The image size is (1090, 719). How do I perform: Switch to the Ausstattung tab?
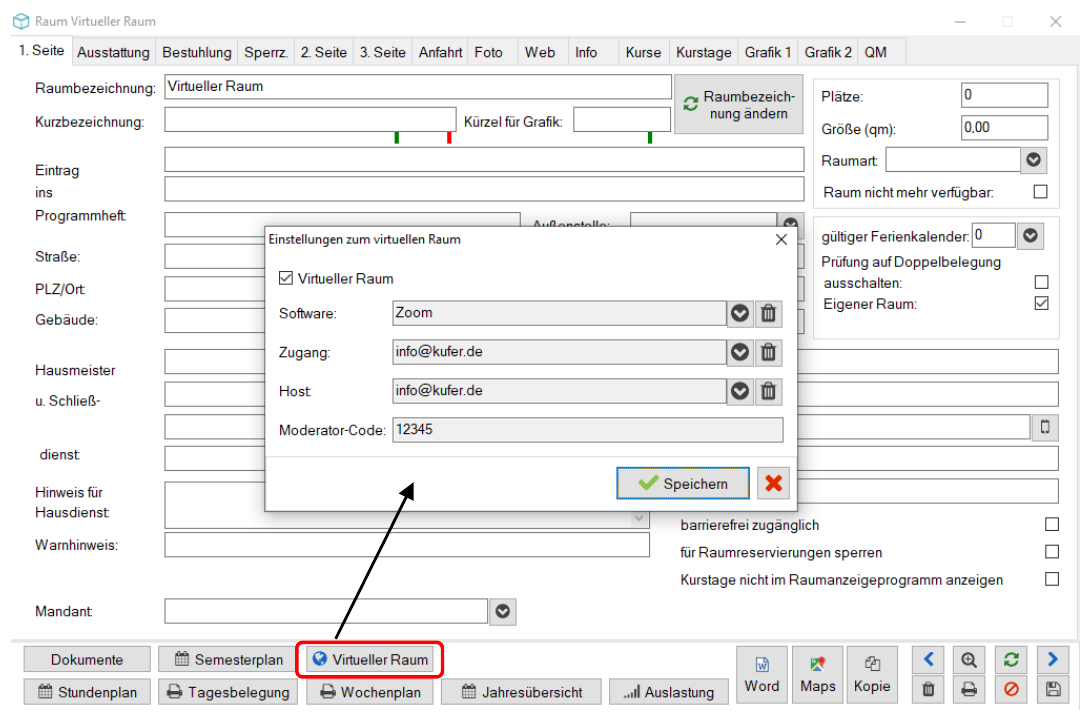point(113,52)
